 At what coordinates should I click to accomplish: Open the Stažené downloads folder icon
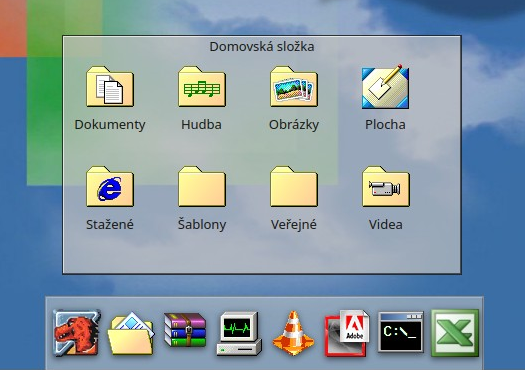[110, 186]
